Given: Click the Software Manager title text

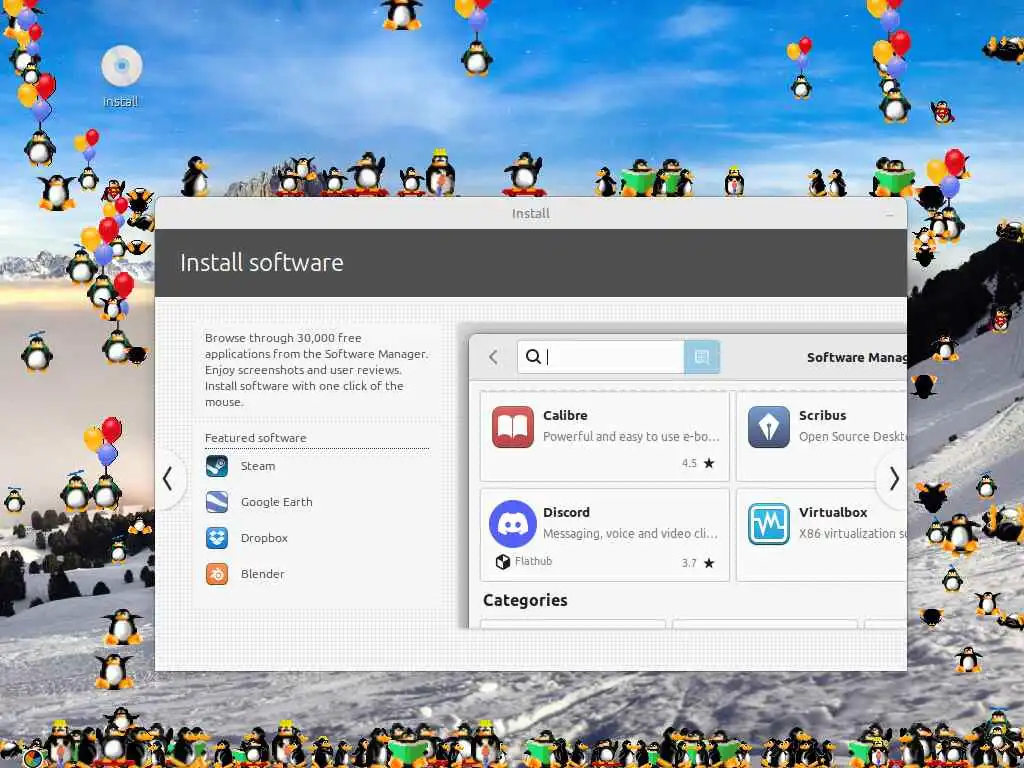Looking at the screenshot, I should point(856,357).
